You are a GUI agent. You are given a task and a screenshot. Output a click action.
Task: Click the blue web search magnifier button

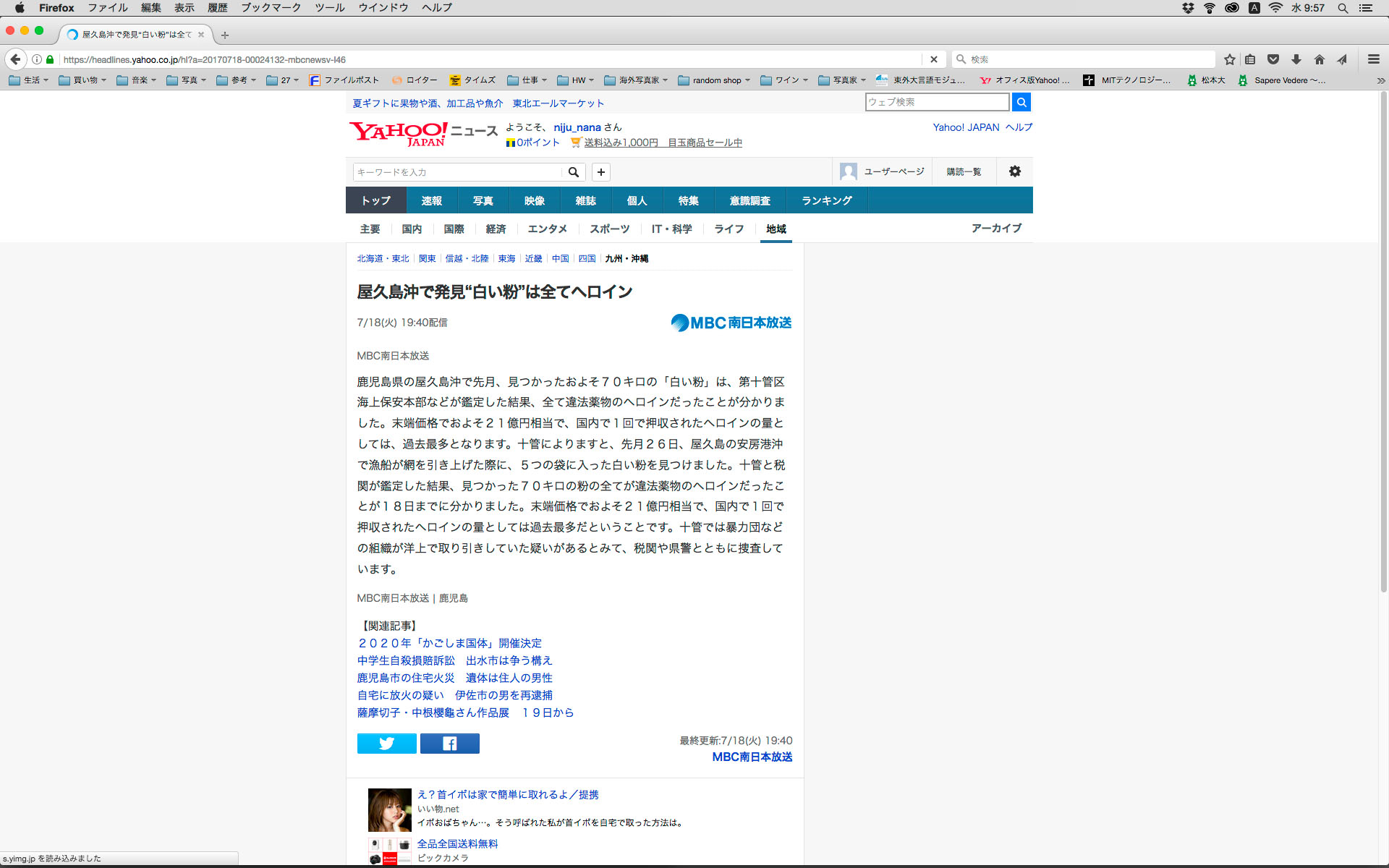1021,102
